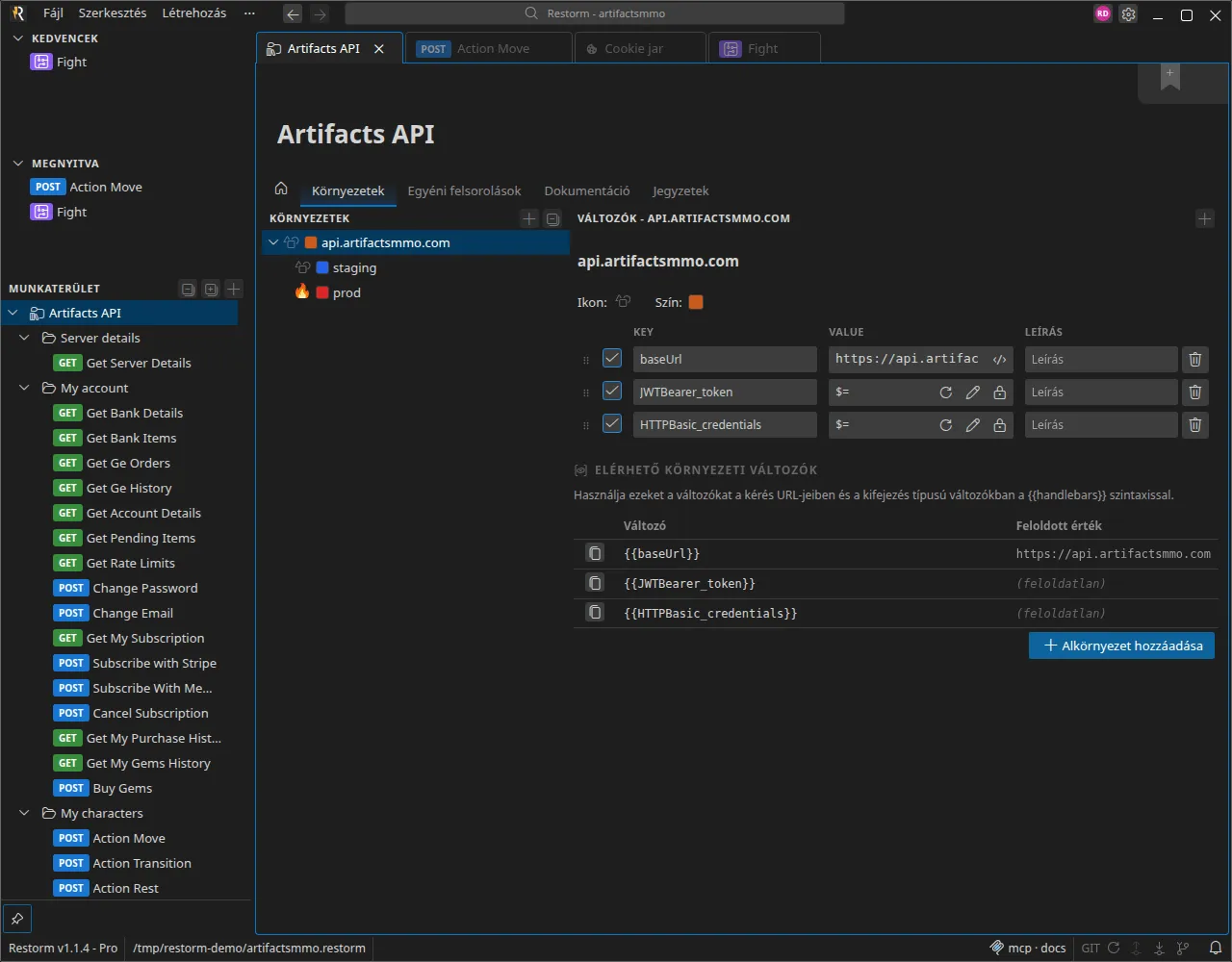Add a new variable with the plus icon
The image size is (1232, 962).
1205,218
